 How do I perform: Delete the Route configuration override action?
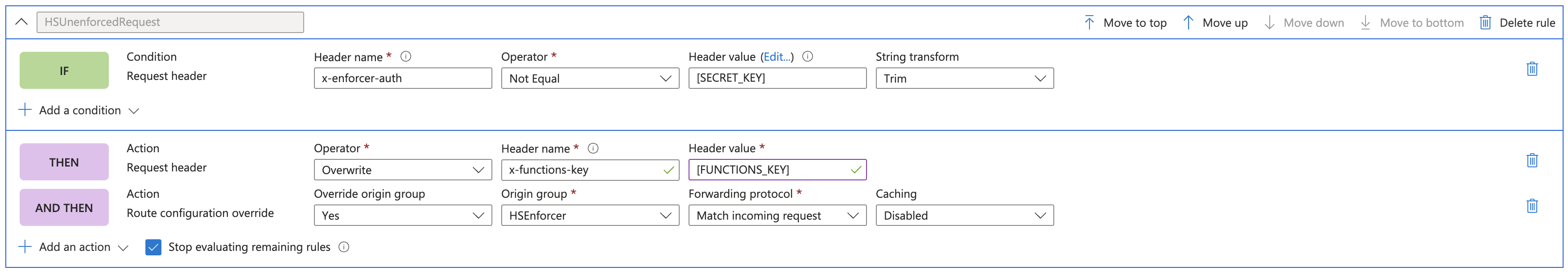tap(1531, 206)
